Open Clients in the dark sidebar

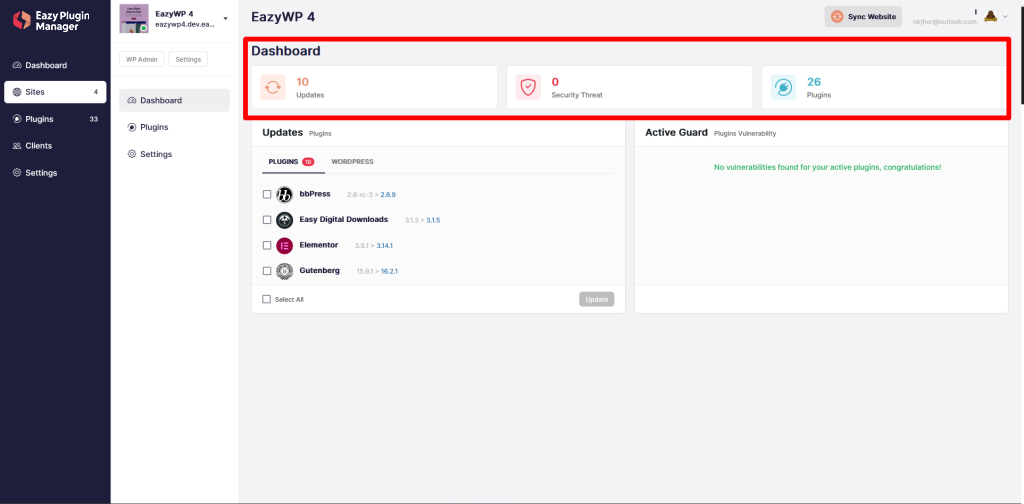click(x=55, y=146)
